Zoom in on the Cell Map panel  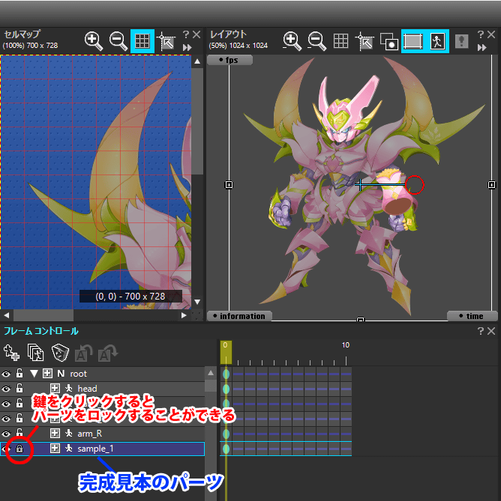point(93,41)
